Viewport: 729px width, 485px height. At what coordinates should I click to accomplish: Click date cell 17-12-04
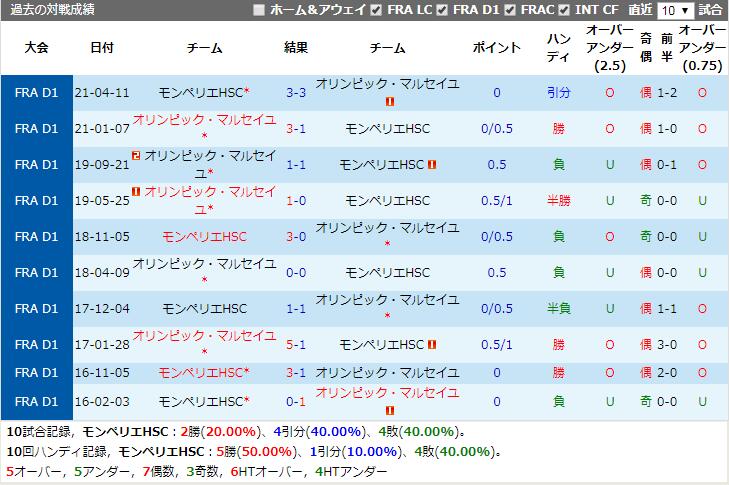pyautogui.click(x=102, y=309)
